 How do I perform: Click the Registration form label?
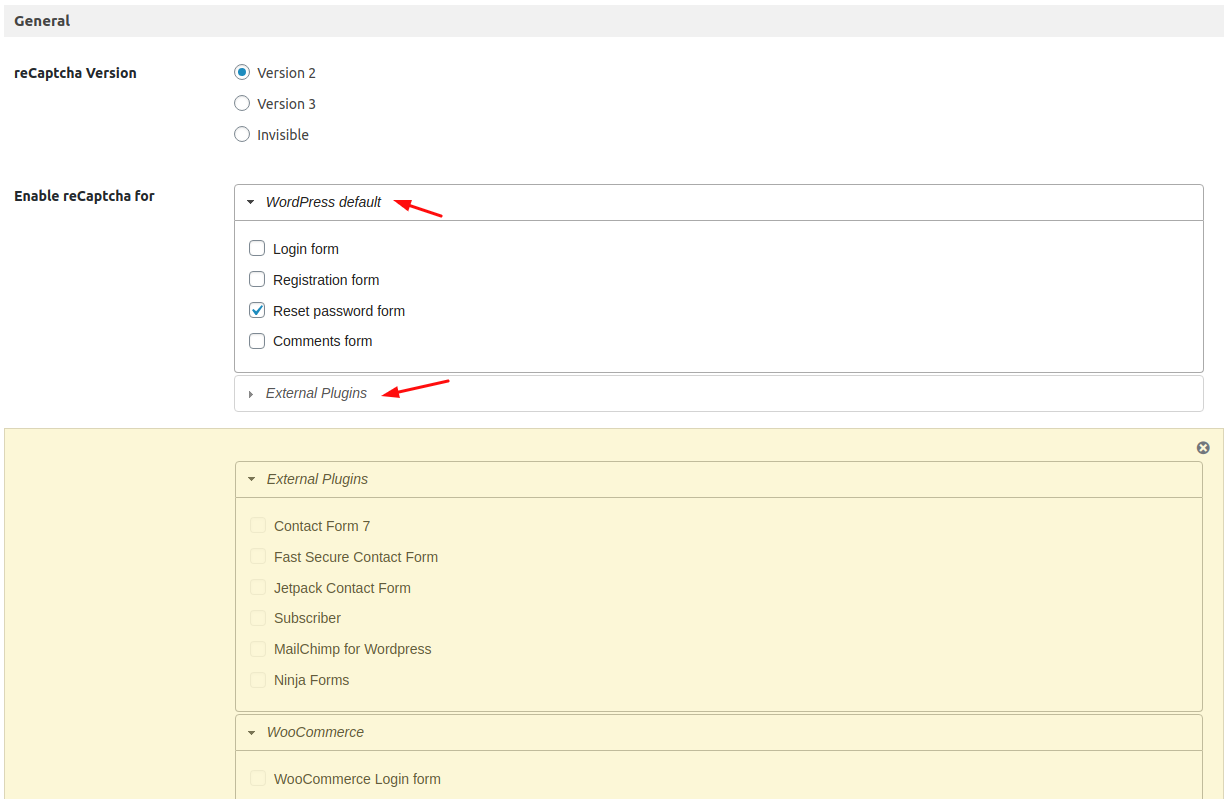point(326,280)
